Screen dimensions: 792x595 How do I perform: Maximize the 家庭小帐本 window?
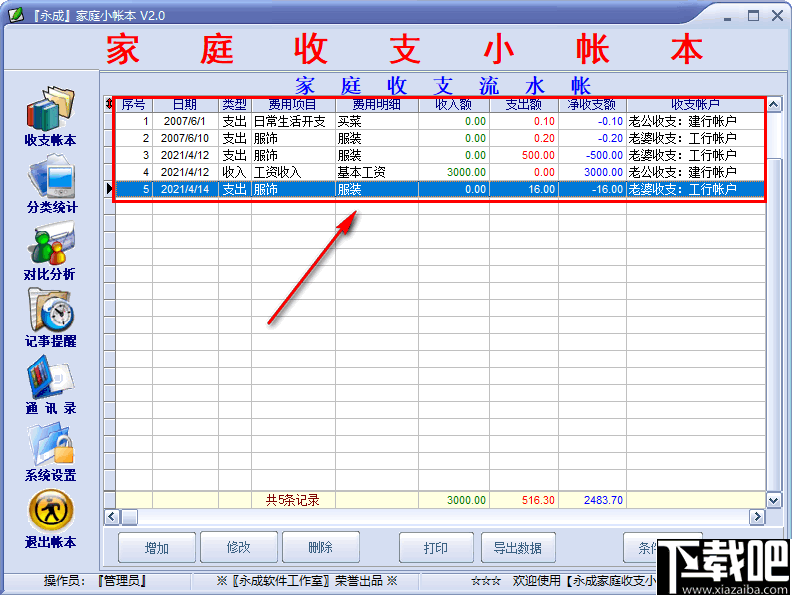coord(753,16)
